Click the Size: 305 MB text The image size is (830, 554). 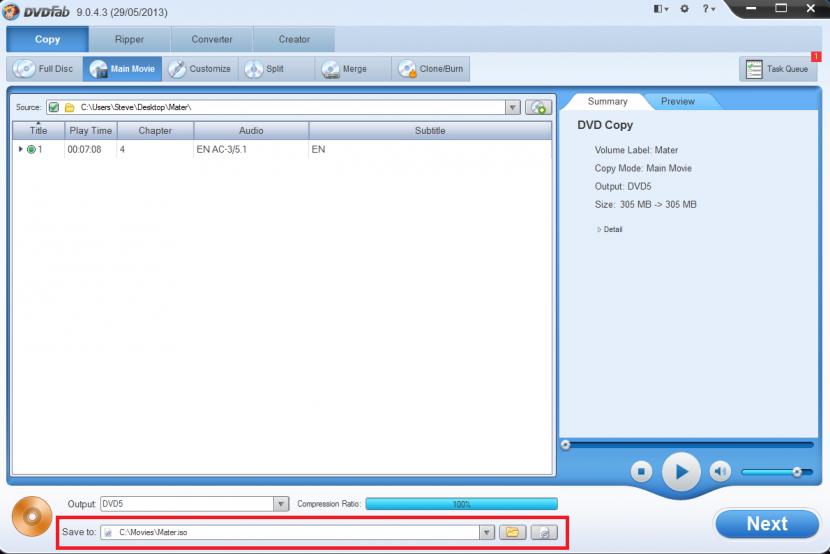tap(645, 204)
